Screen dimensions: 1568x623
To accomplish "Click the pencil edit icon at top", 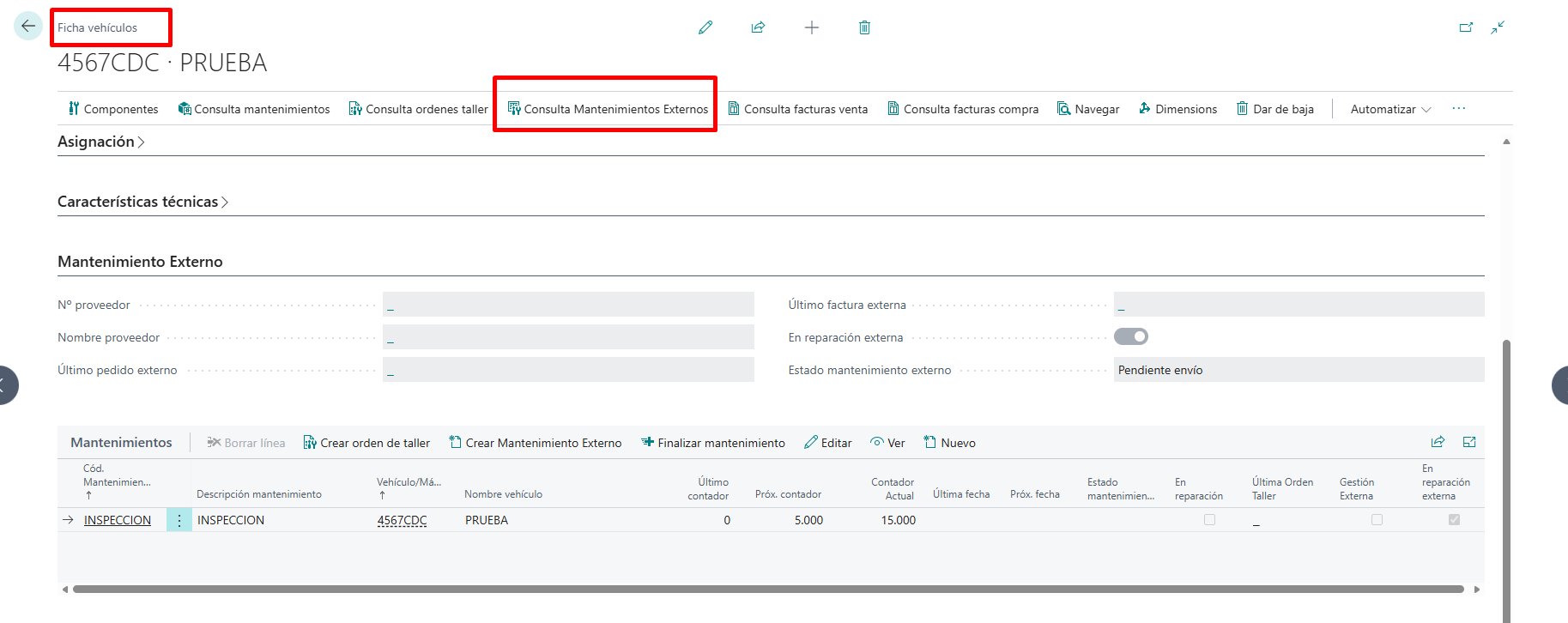I will point(705,27).
